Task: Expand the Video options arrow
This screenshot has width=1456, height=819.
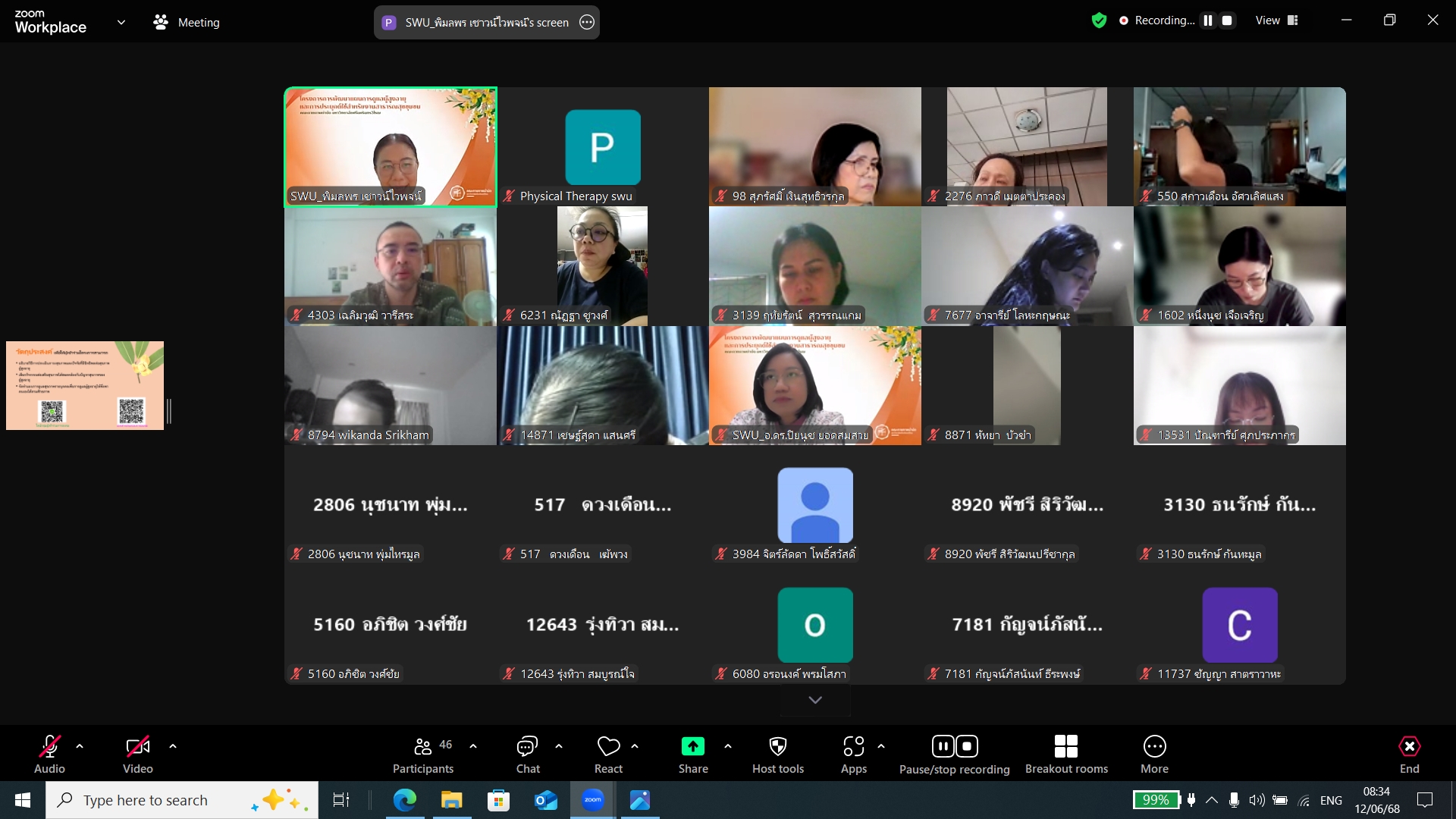Action: tap(173, 746)
